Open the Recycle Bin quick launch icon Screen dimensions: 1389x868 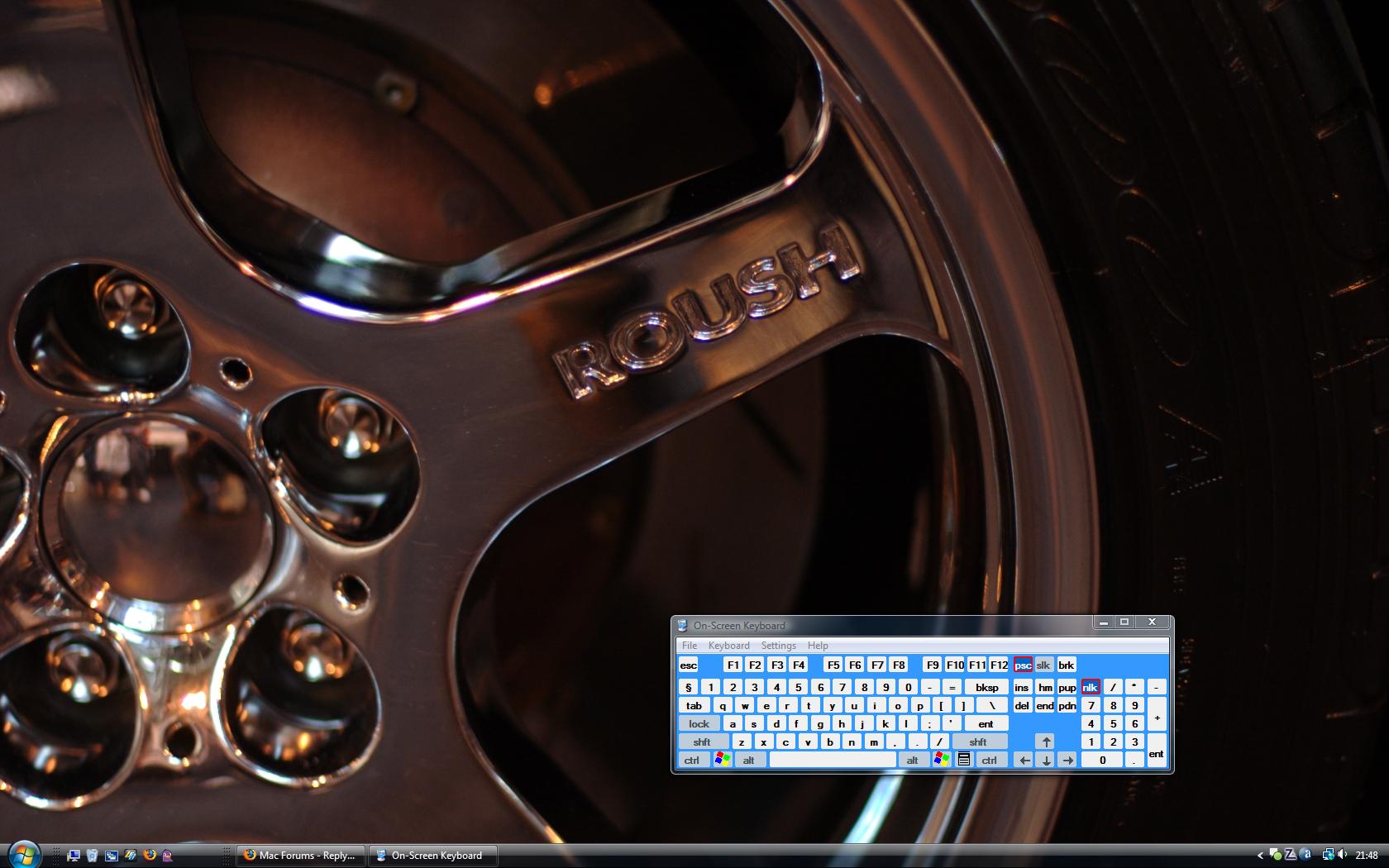tap(92, 856)
